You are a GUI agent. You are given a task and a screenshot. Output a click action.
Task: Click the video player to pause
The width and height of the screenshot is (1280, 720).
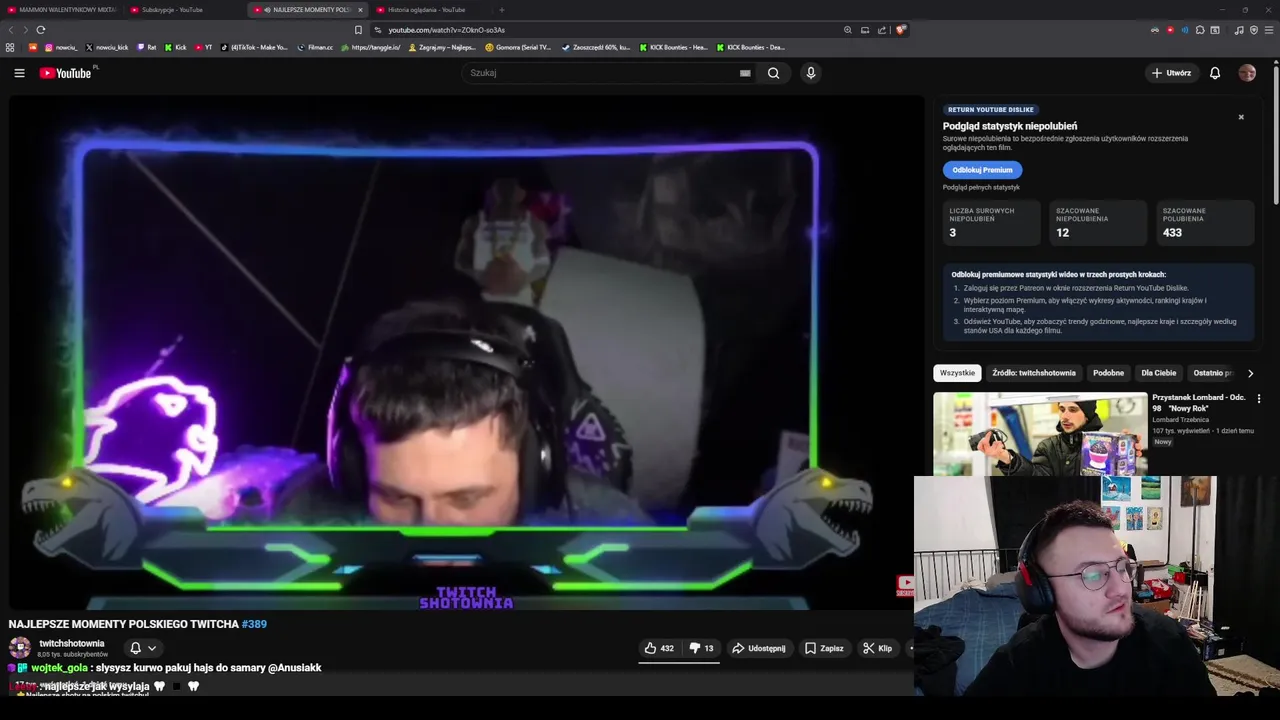tap(466, 352)
